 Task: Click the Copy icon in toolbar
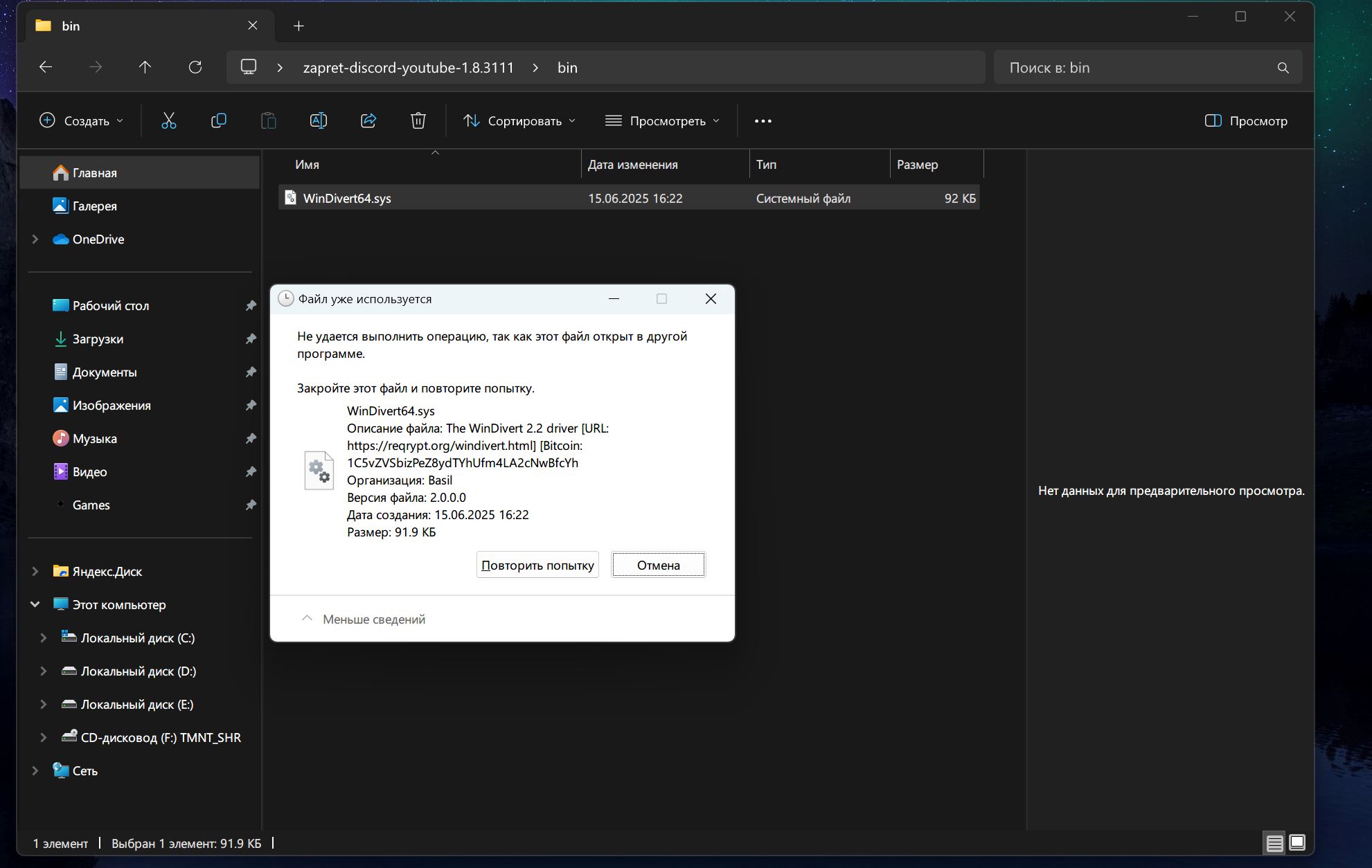219,121
